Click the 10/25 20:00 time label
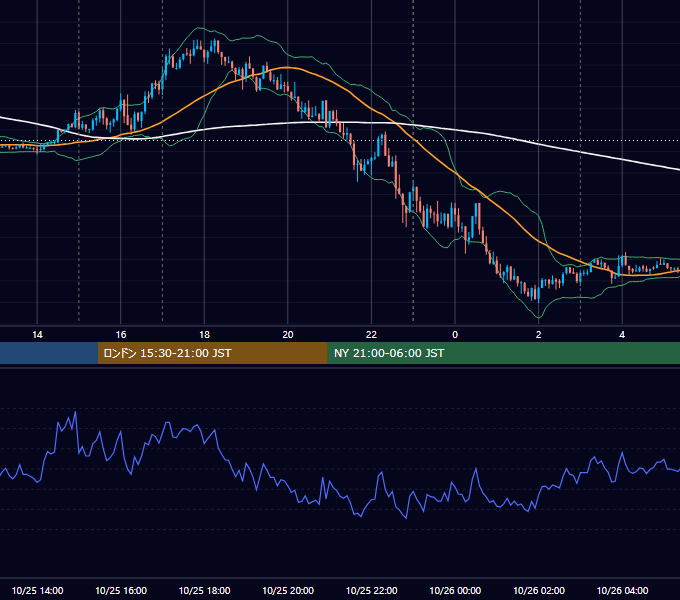 288,590
